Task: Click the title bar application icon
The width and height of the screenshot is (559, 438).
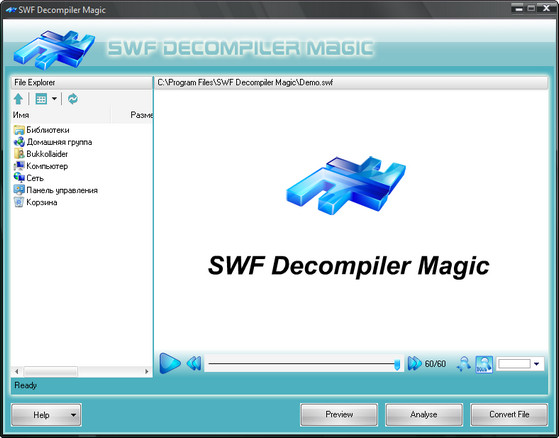Action: pyautogui.click(x=11, y=10)
